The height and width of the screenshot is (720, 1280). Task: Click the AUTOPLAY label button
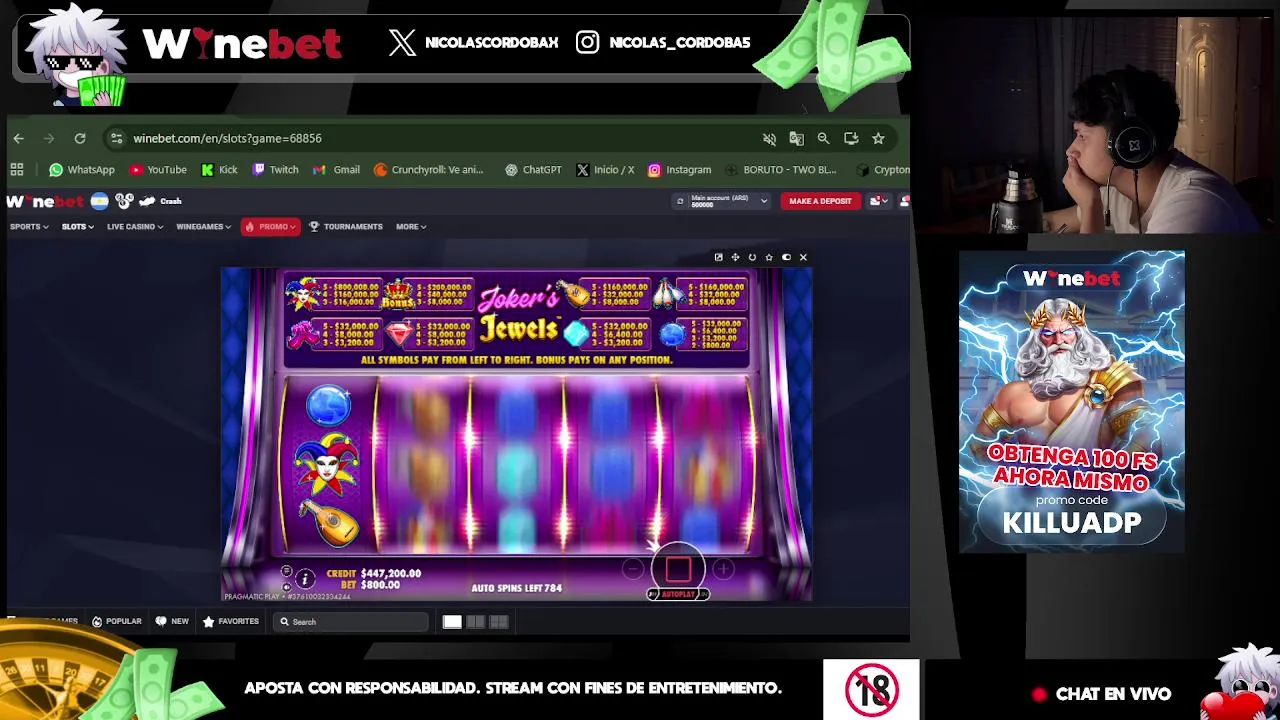click(x=678, y=594)
